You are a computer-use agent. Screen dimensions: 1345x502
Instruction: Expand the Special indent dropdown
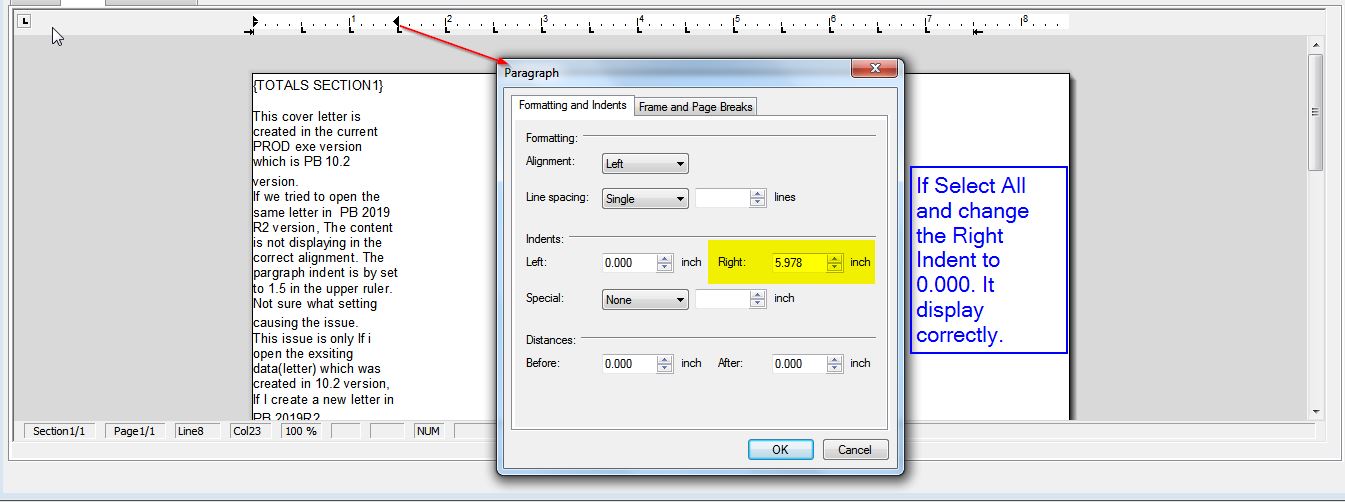(645, 299)
